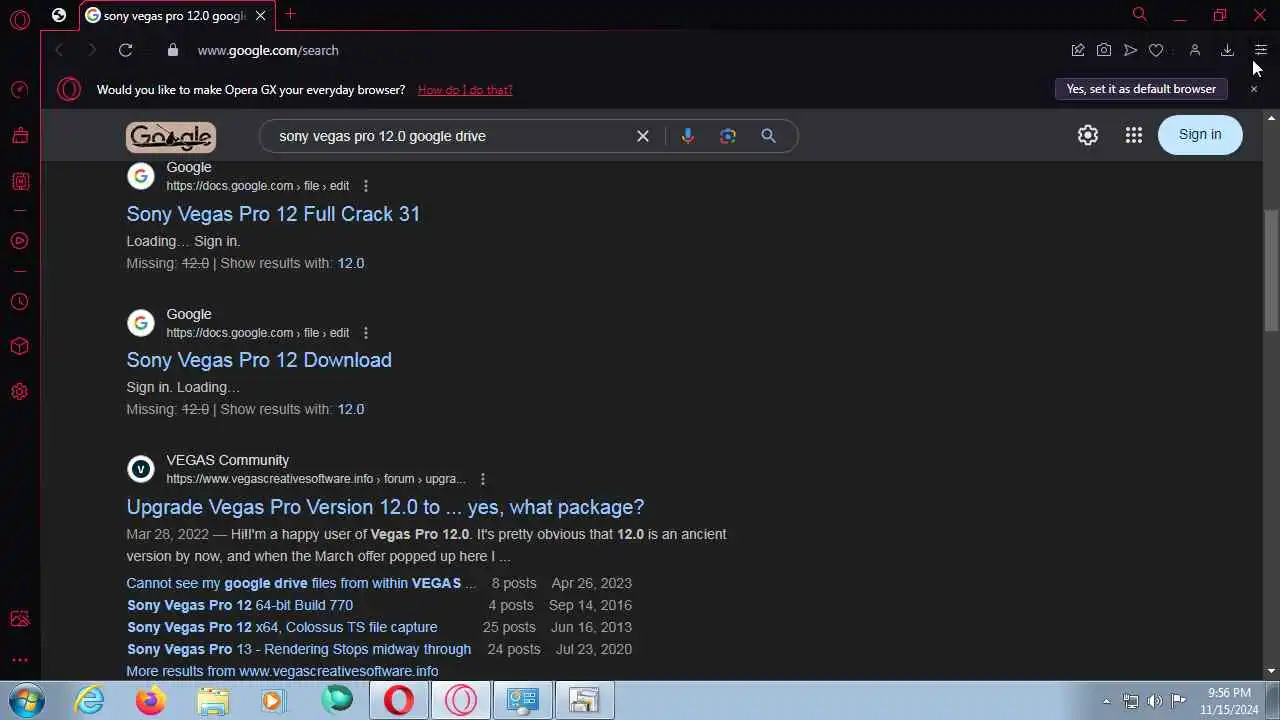Screen dimensions: 1280x720
Task: Launch Firefox from taskbar
Action: click(x=151, y=700)
